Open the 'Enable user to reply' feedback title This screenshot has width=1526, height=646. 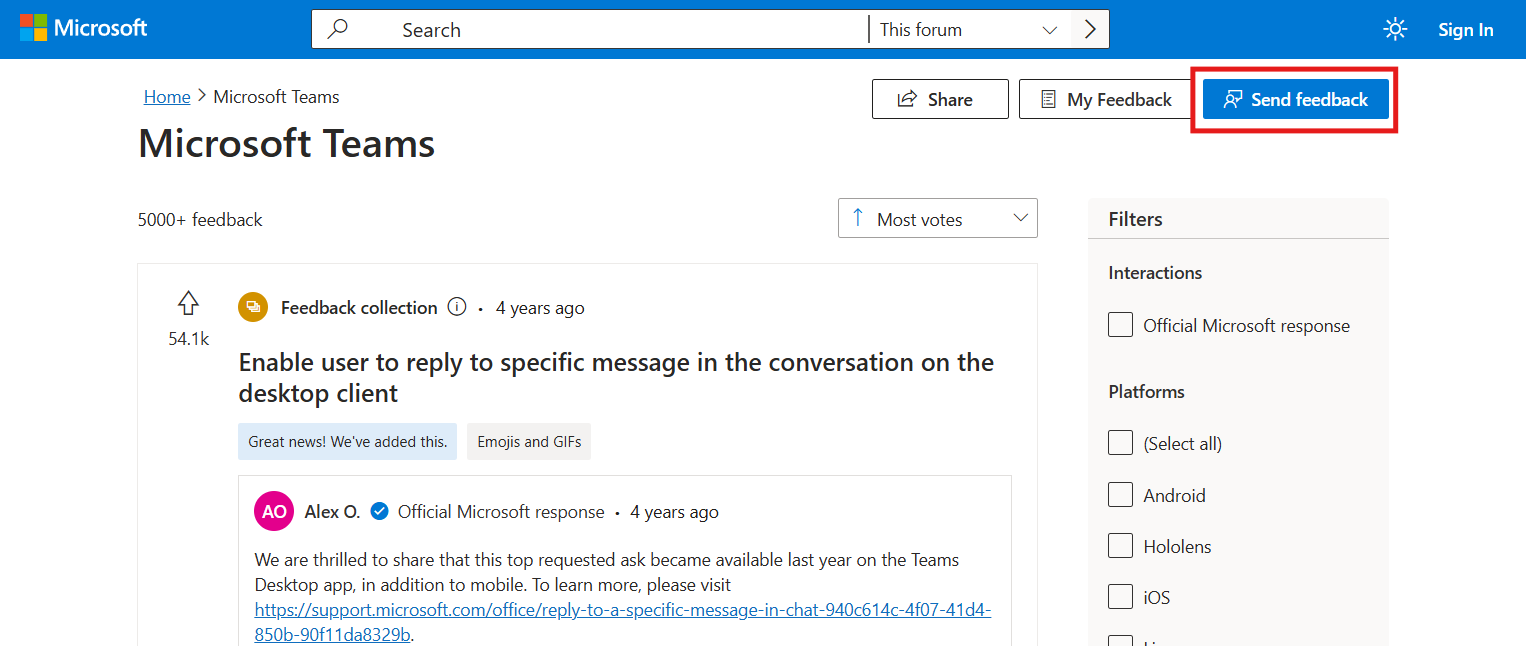click(616, 377)
